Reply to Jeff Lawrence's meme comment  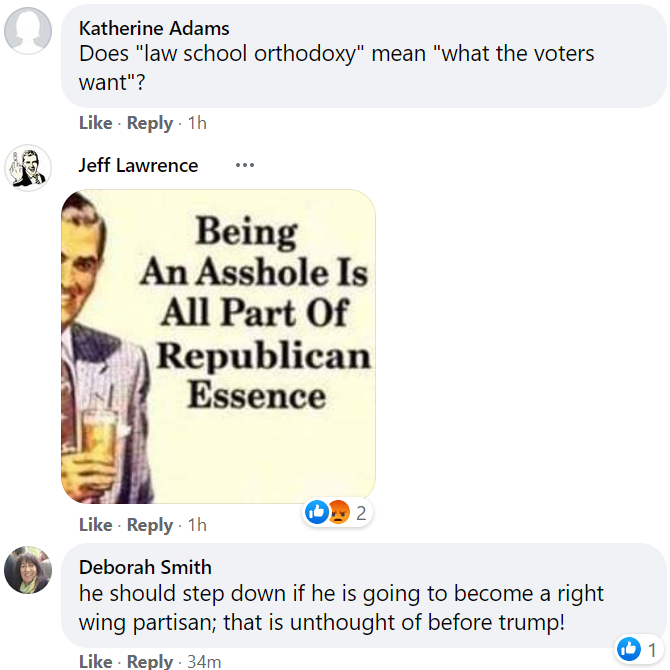tap(150, 525)
